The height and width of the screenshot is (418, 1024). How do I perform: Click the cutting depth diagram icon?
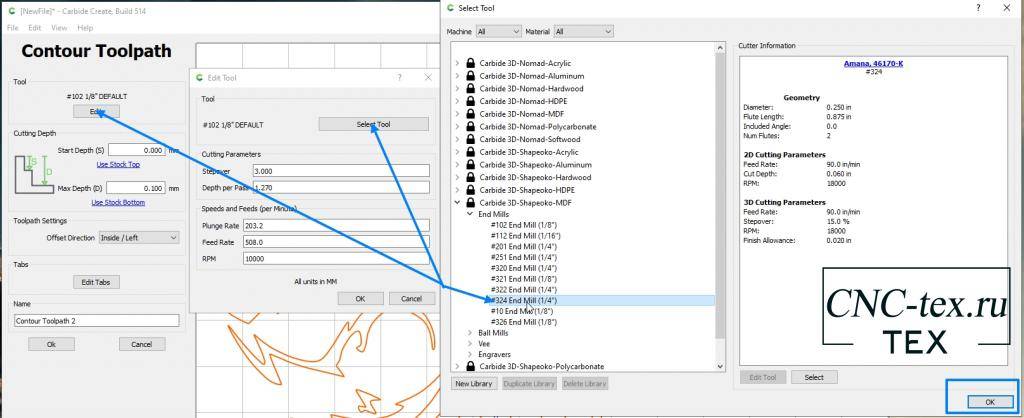pos(33,169)
